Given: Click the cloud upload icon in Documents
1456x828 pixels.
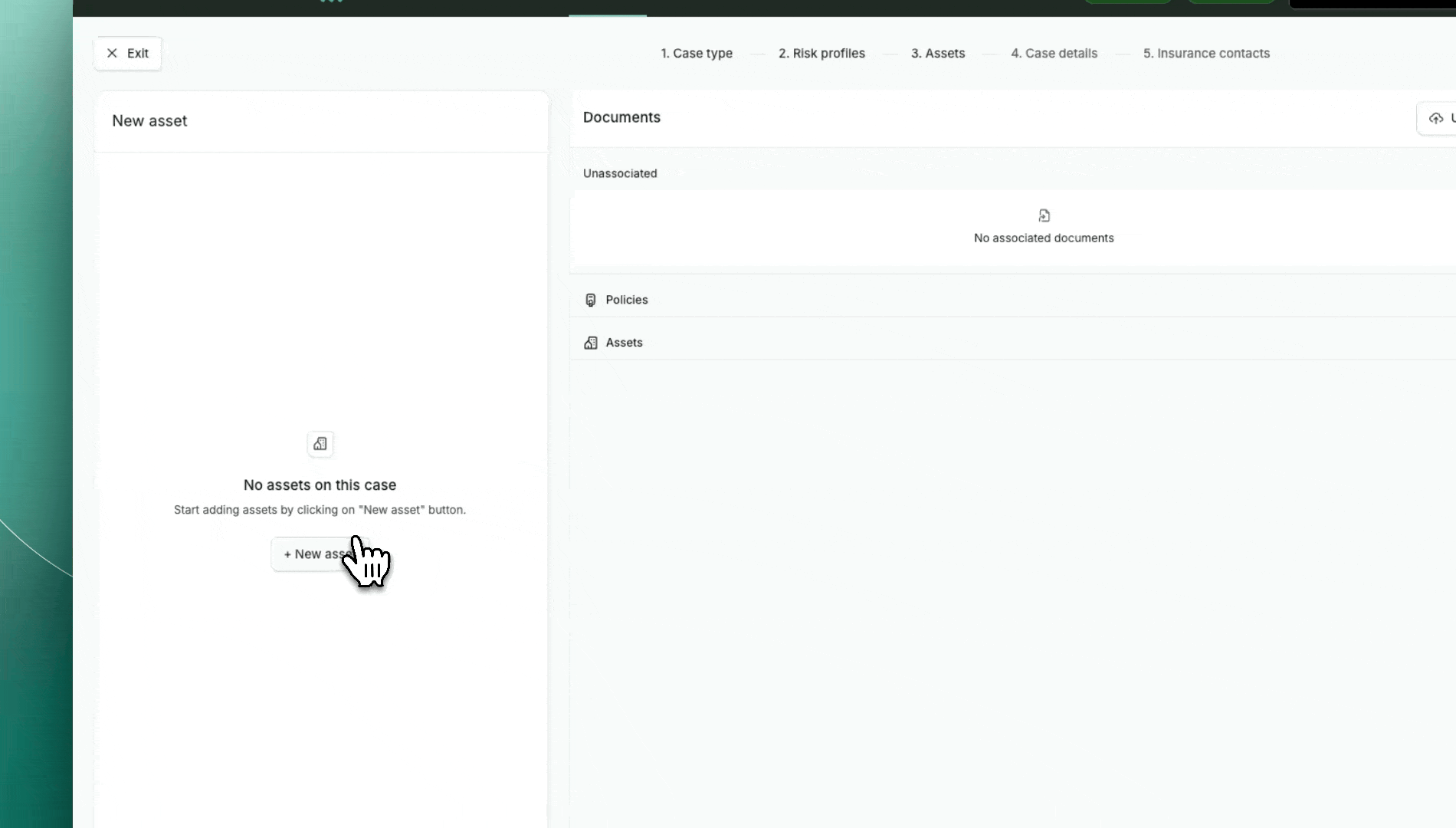Looking at the screenshot, I should [1435, 118].
